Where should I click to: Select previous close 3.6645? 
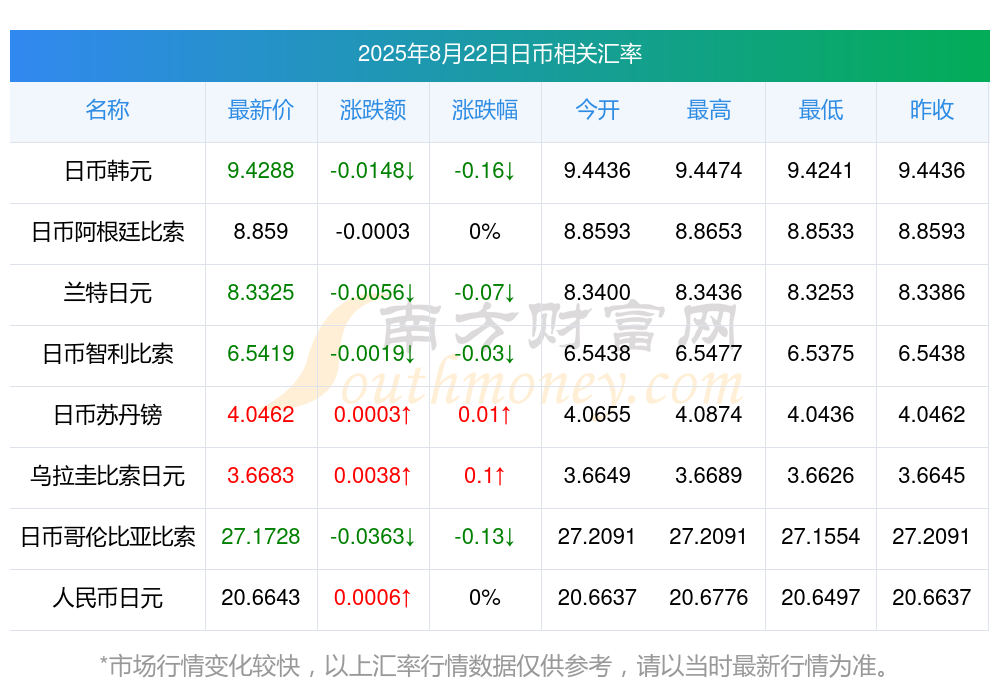[x=932, y=475]
